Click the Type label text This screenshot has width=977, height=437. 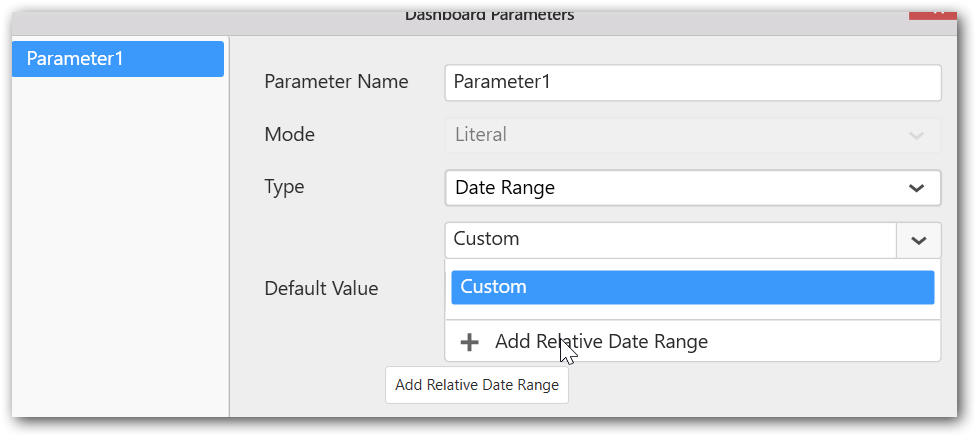tap(284, 187)
